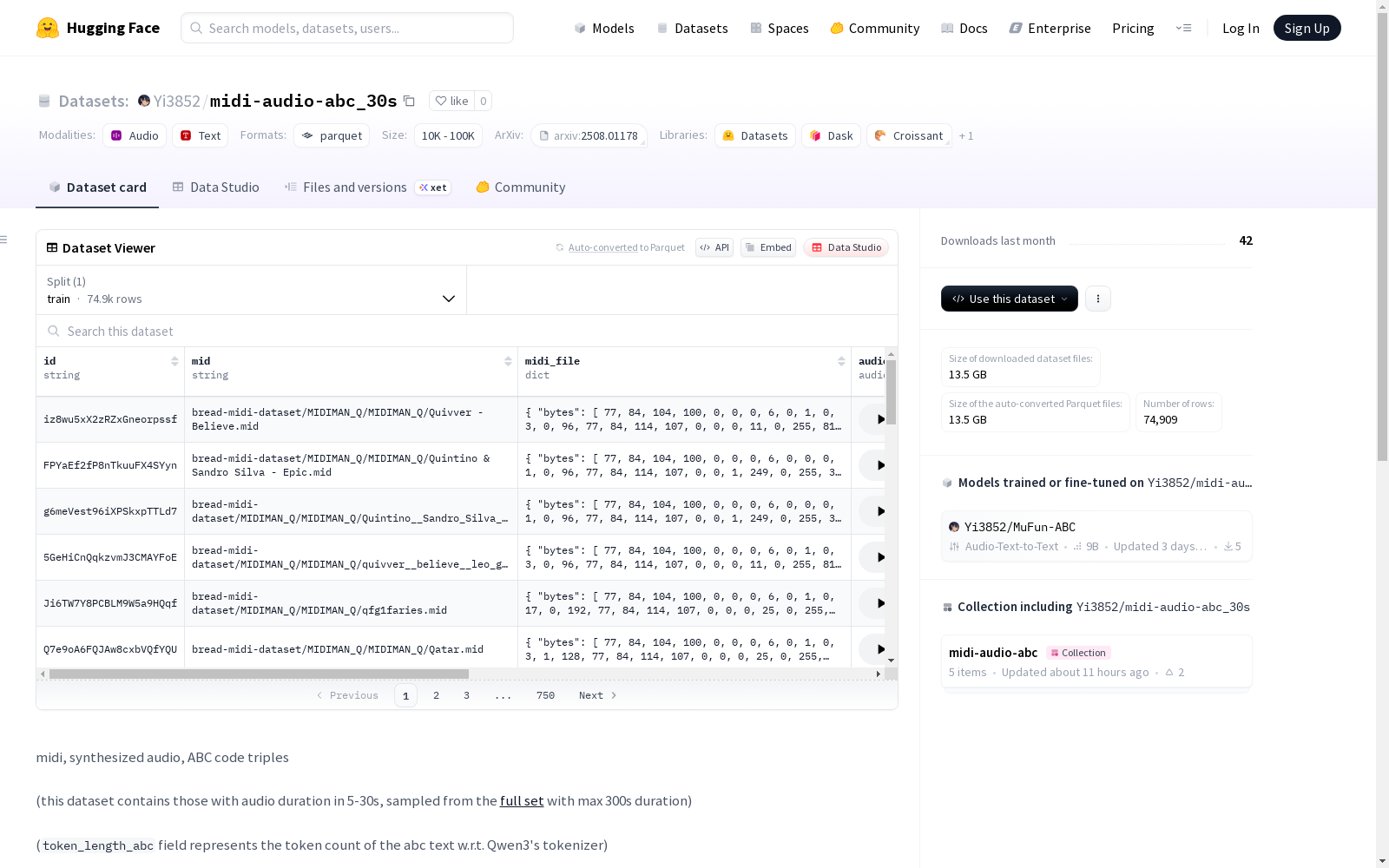1389x868 pixels.
Task: Select the 10K - 100K size tag
Action: [x=448, y=135]
